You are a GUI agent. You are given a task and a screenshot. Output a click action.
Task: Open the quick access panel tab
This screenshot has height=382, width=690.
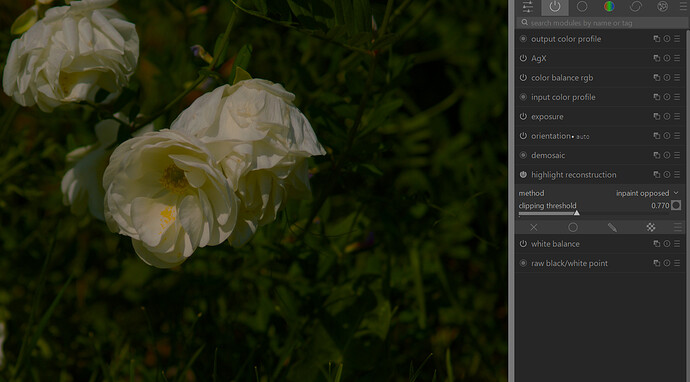[x=528, y=7]
